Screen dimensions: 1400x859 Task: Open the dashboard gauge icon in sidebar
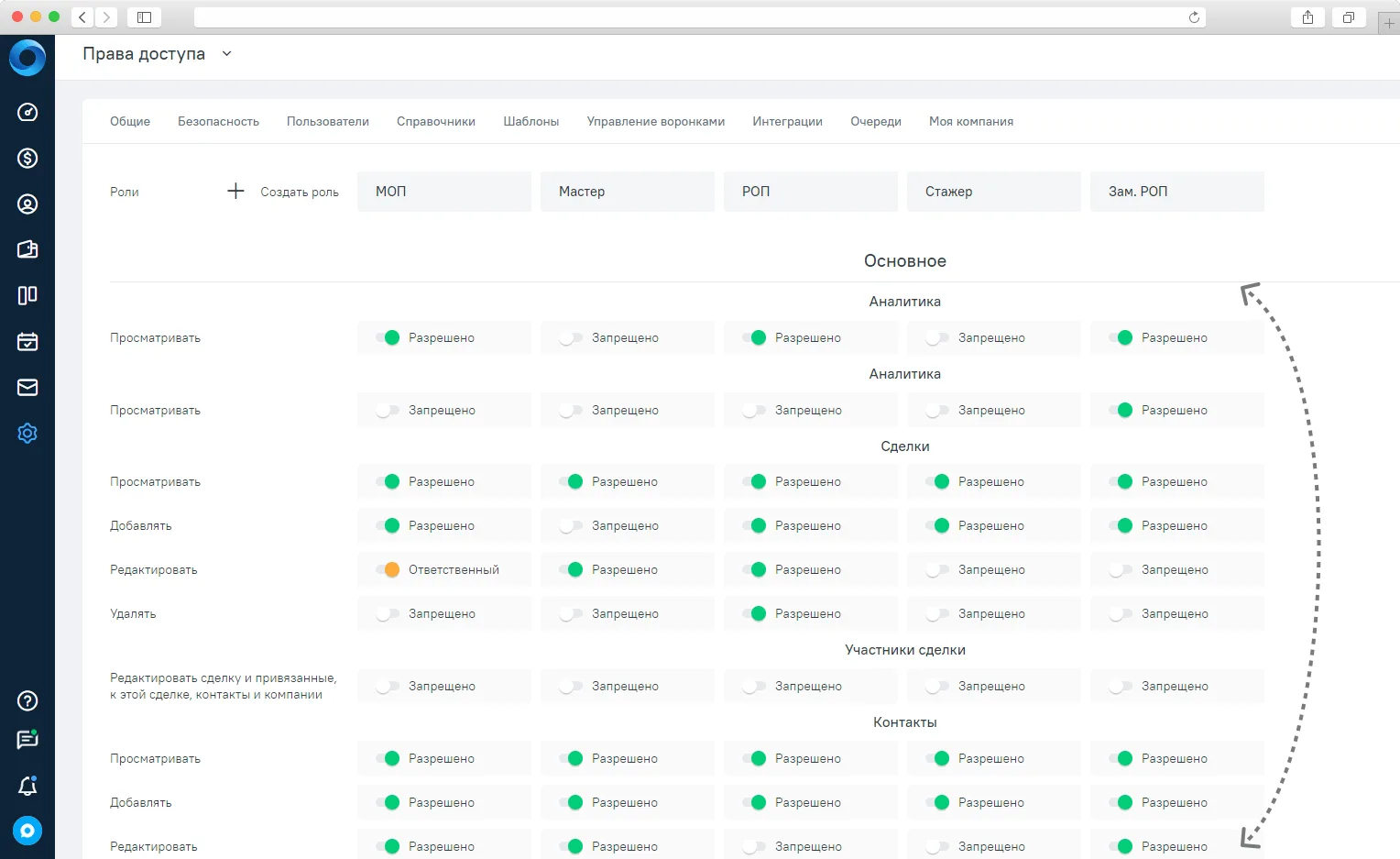(27, 112)
